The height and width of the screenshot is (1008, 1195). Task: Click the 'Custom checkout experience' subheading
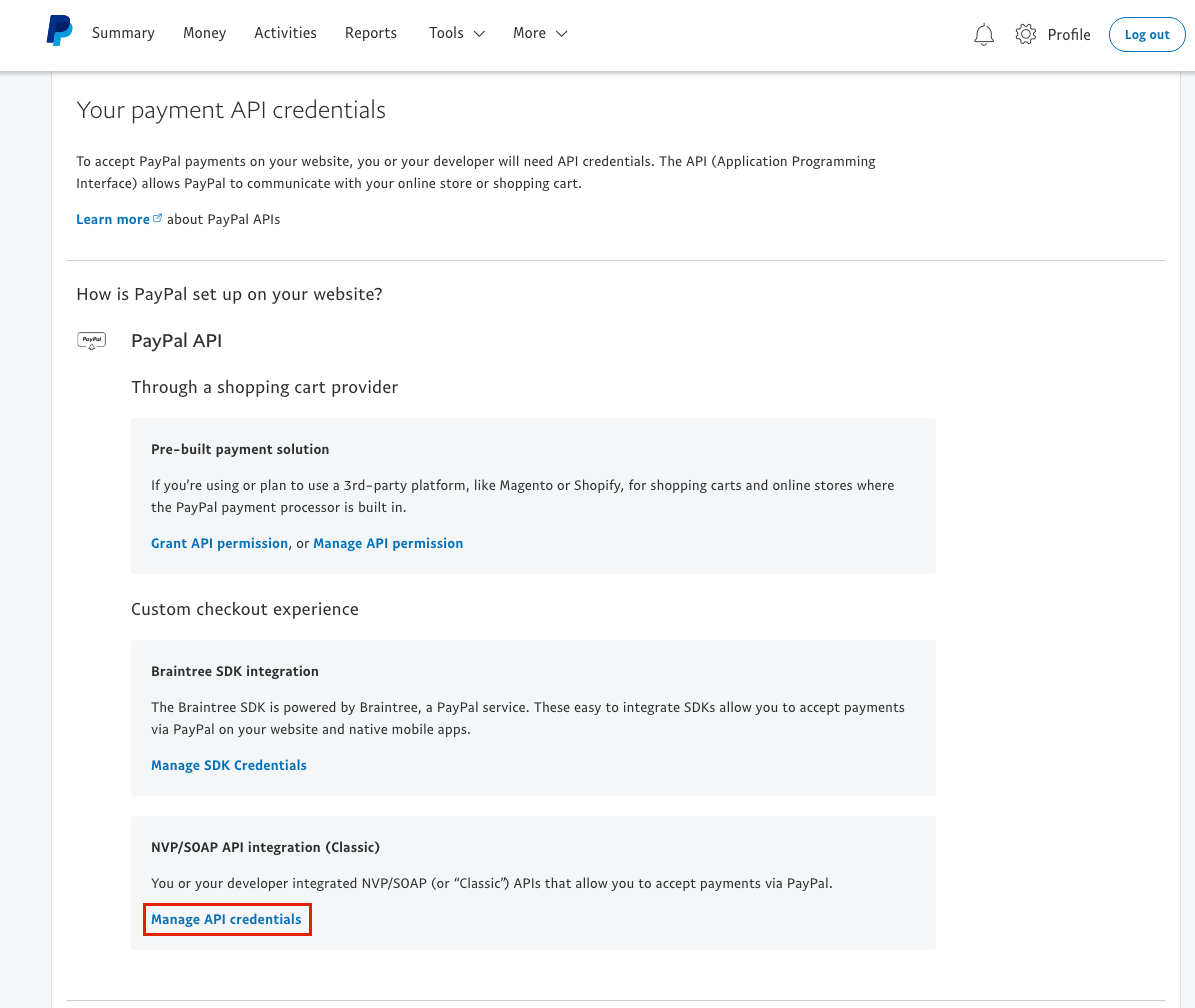tap(245, 609)
